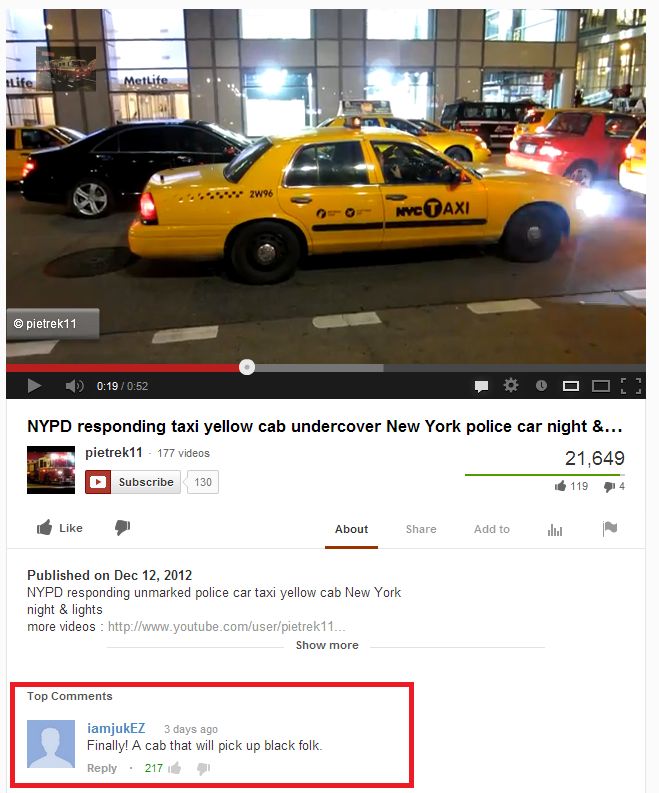
Task: Switch to small player size
Action: point(571,386)
